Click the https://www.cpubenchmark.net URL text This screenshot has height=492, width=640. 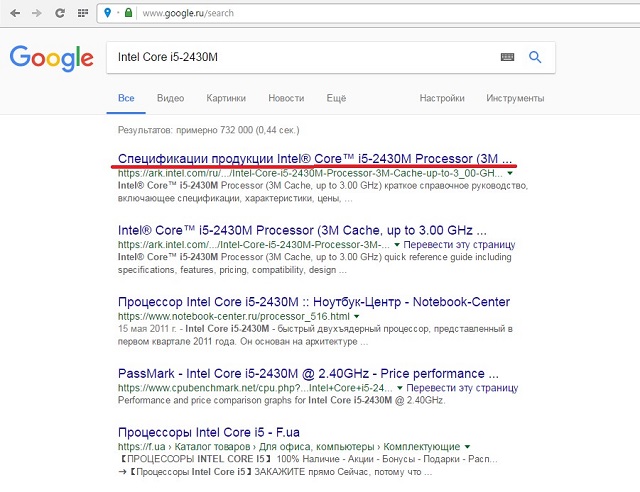pos(255,387)
